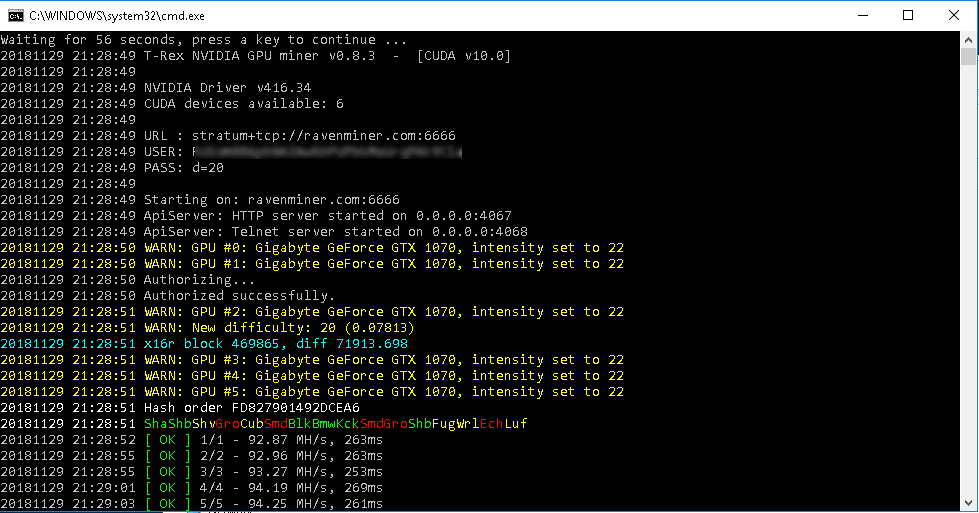
Task: Click the 'T-Rex NVIDIA GPU miner v0.8.3' text
Action: 259,56
